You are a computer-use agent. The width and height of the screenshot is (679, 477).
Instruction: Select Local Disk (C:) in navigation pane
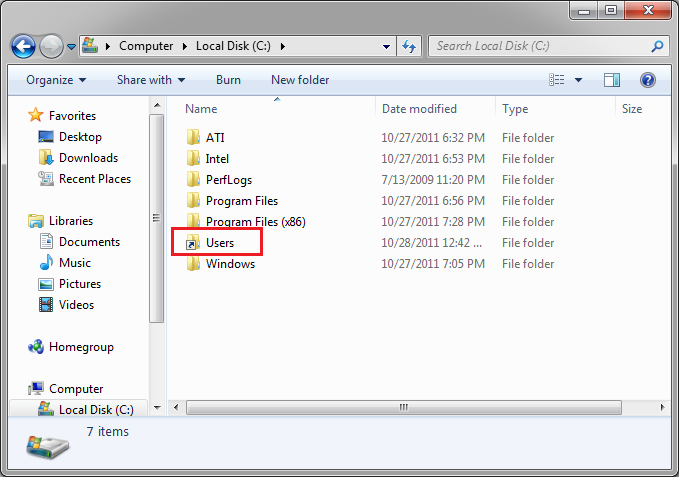[x=96, y=409]
